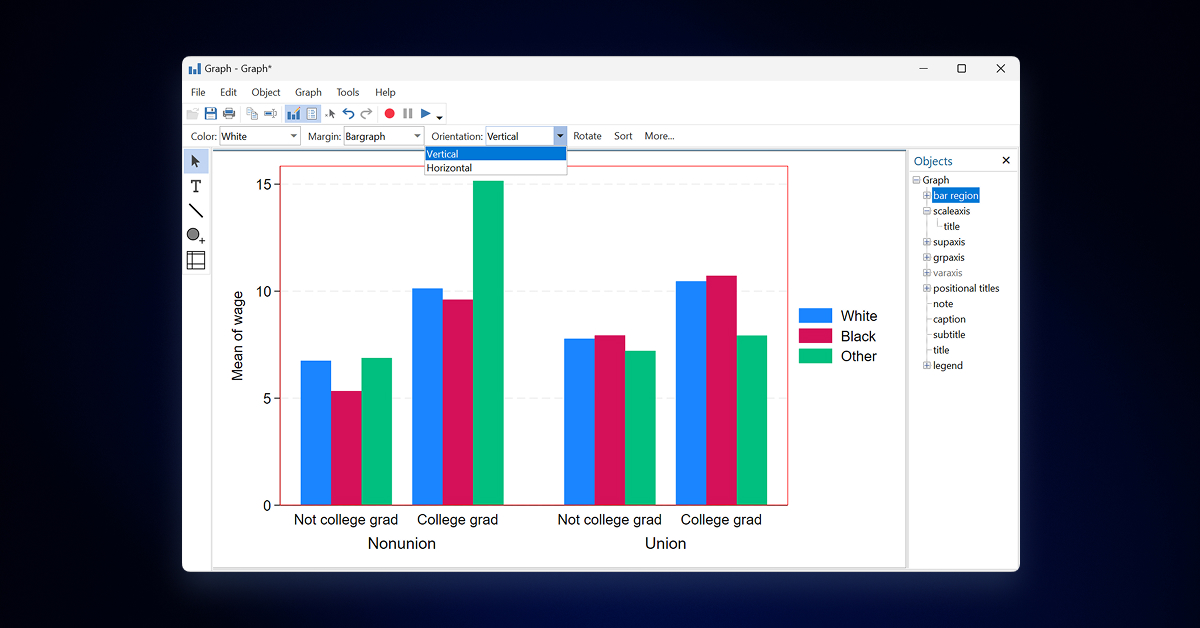The width and height of the screenshot is (1200, 628).
Task: Click the Print icon in toolbar
Action: click(x=229, y=114)
